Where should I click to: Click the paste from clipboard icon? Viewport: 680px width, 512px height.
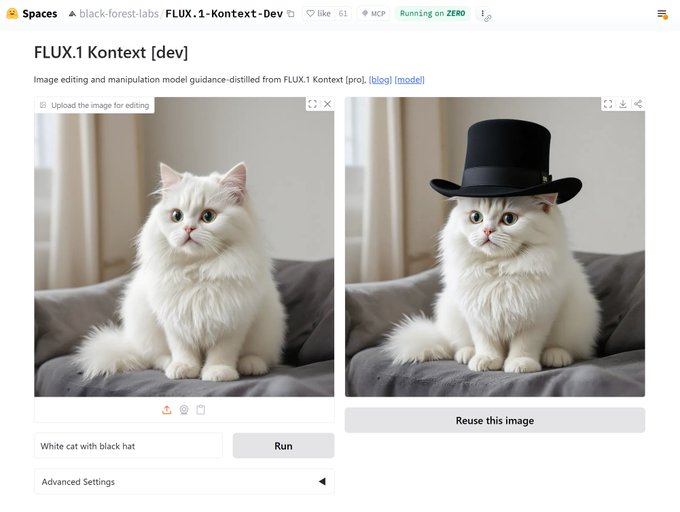pyautogui.click(x=200, y=410)
